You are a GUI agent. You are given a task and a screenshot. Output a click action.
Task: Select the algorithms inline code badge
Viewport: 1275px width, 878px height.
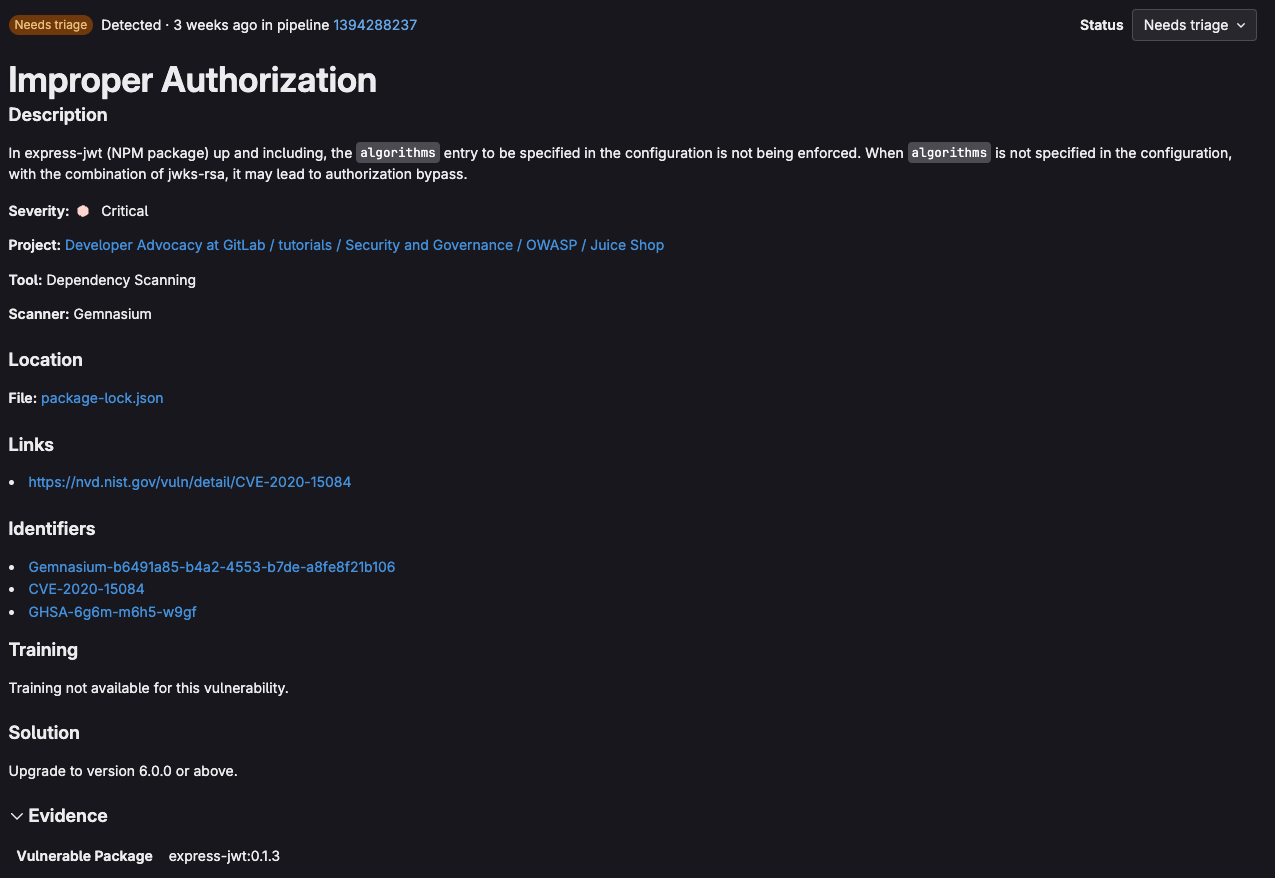tap(397, 152)
